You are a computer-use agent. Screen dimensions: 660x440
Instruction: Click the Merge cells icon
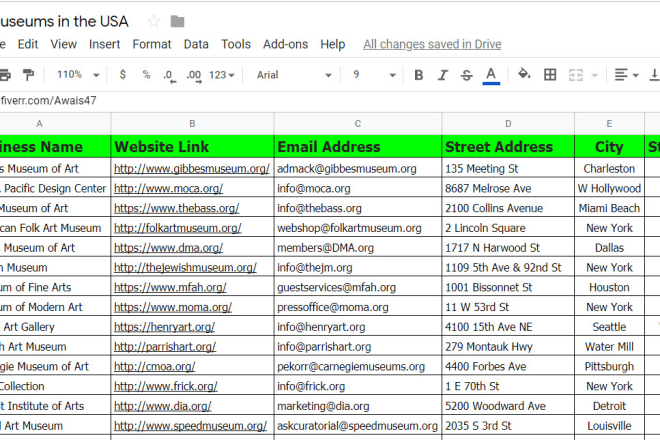(x=575, y=75)
